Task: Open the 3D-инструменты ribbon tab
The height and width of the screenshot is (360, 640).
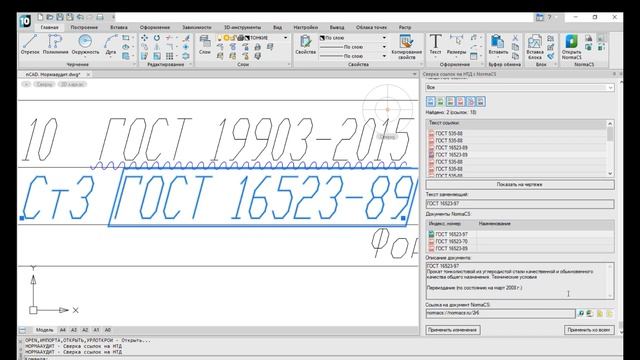Action: point(242,27)
